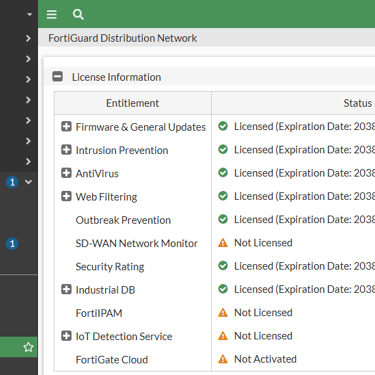Image resolution: width=375 pixels, height=375 pixels.
Task: Click the FortiIPAM Not Licensed warning icon
Action: coord(223,313)
